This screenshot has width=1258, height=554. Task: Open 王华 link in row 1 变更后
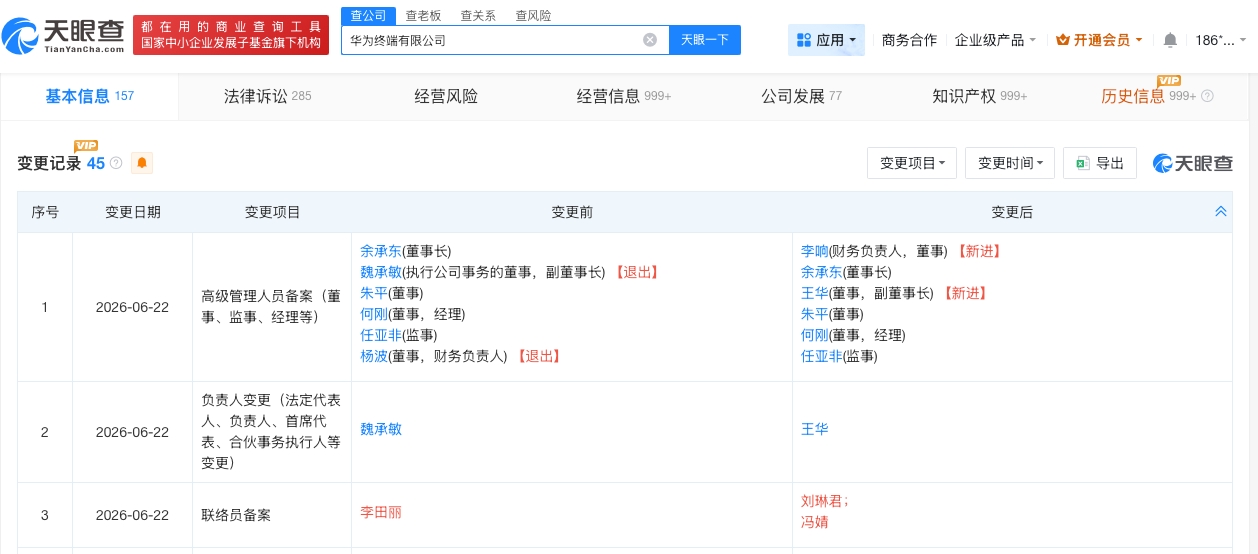815,293
